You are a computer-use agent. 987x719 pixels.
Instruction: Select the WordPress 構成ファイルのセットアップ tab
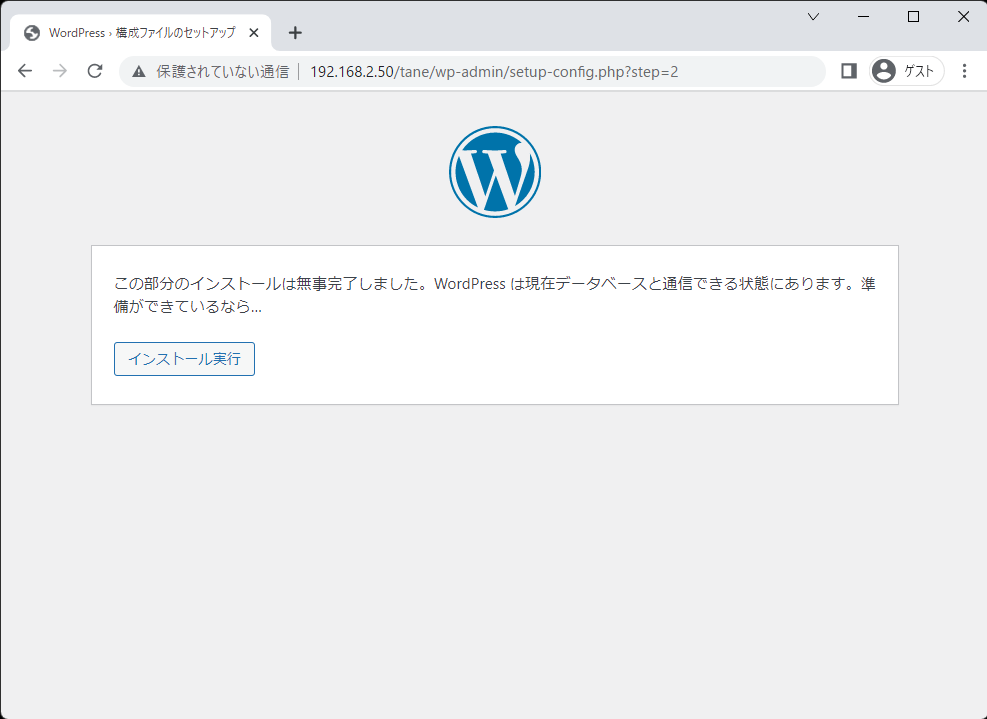[x=141, y=33]
